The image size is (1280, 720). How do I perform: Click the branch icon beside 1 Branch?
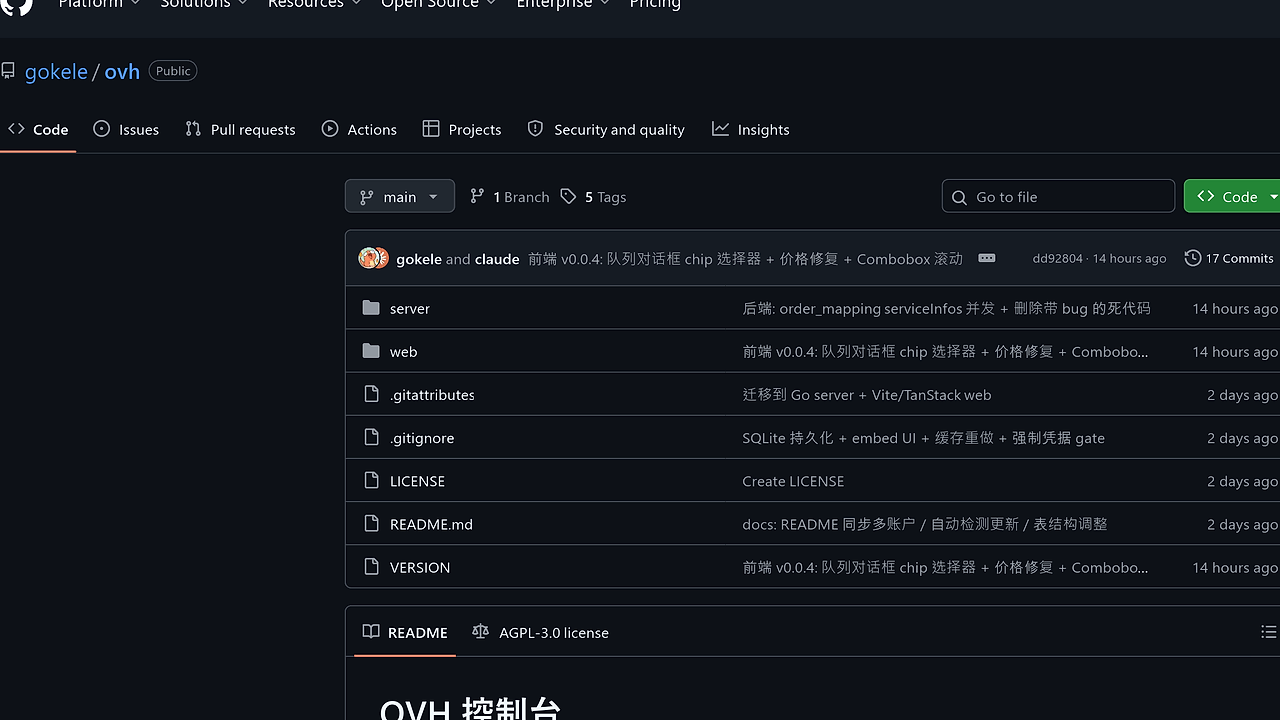point(477,197)
